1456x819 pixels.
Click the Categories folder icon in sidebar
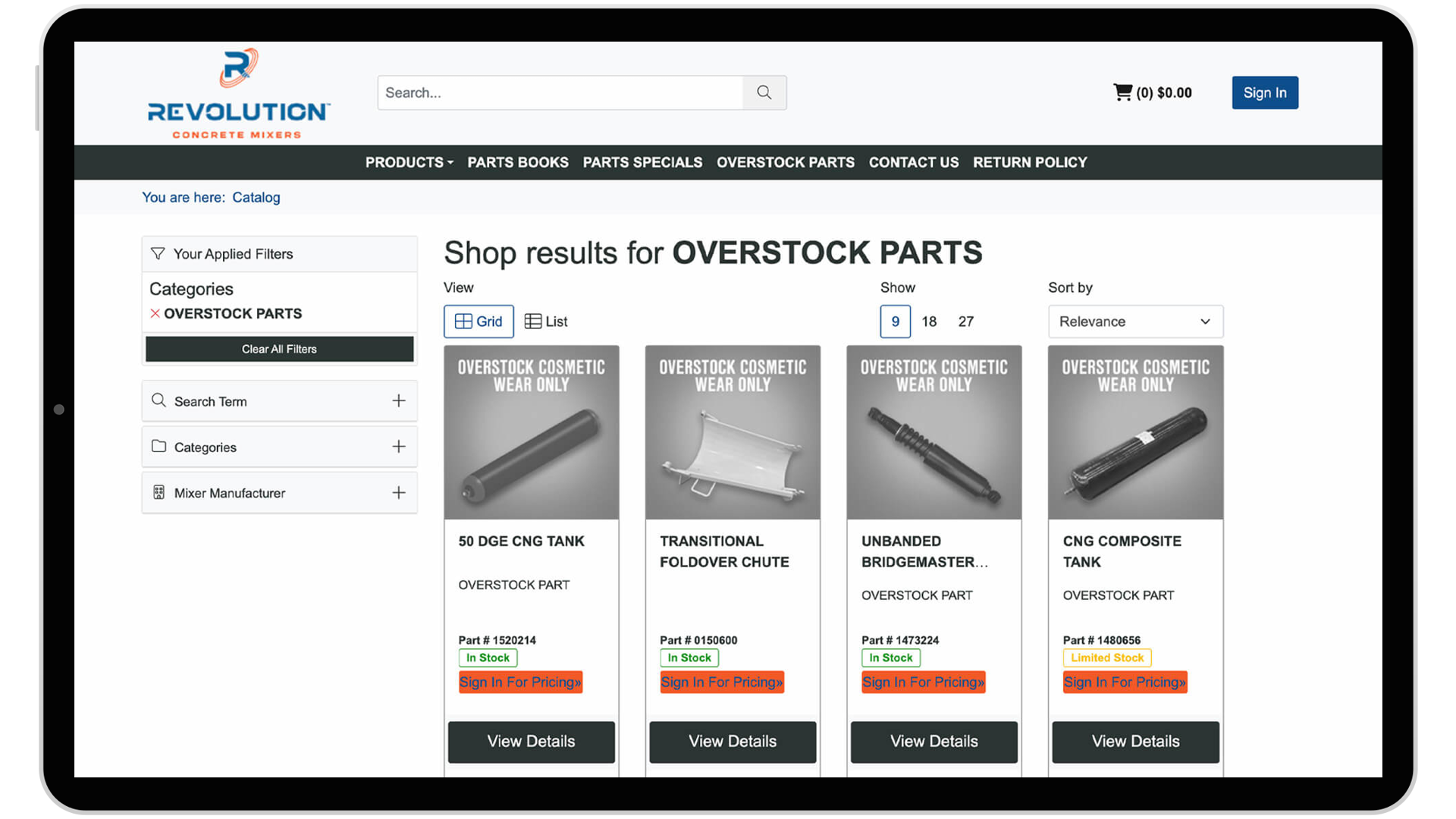(159, 447)
